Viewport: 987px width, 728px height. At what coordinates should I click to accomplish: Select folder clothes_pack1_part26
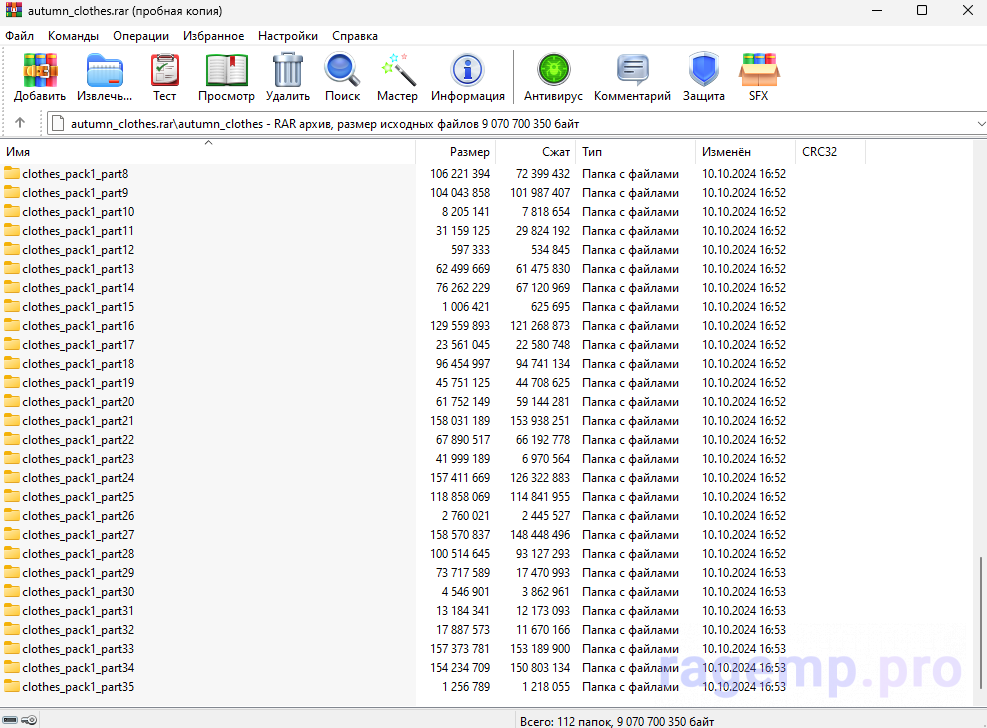click(x=78, y=515)
